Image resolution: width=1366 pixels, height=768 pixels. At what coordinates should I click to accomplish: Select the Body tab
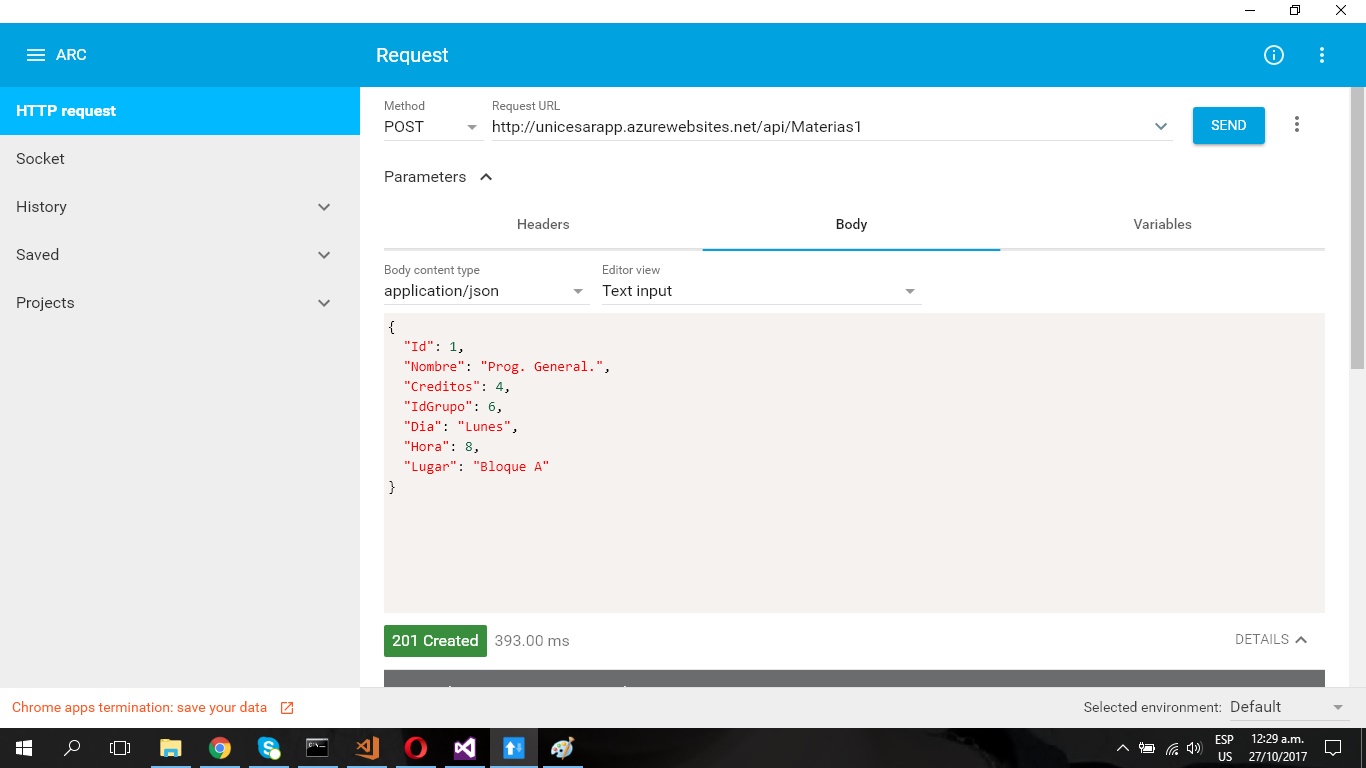coord(851,224)
